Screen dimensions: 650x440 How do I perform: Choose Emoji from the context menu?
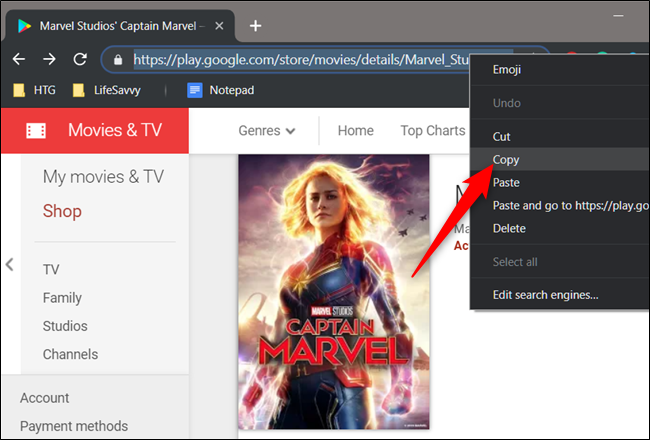coord(560,69)
